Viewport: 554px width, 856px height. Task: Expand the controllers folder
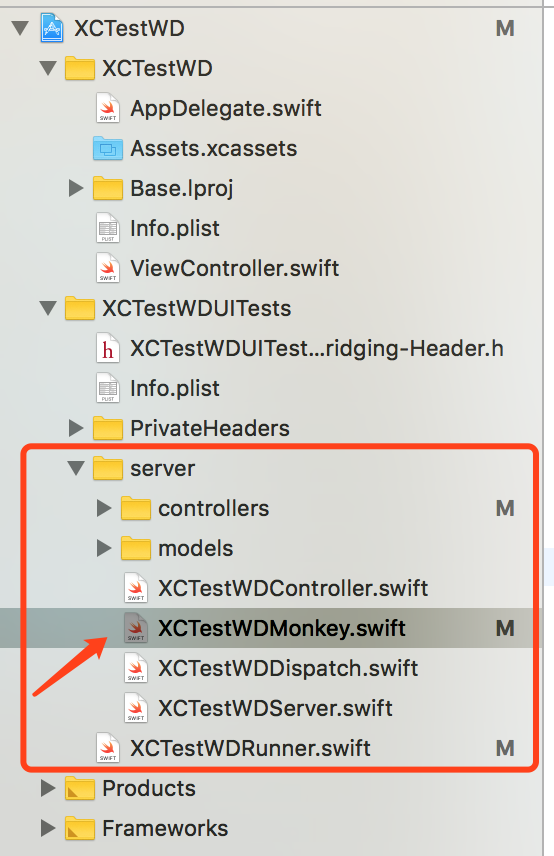(104, 508)
